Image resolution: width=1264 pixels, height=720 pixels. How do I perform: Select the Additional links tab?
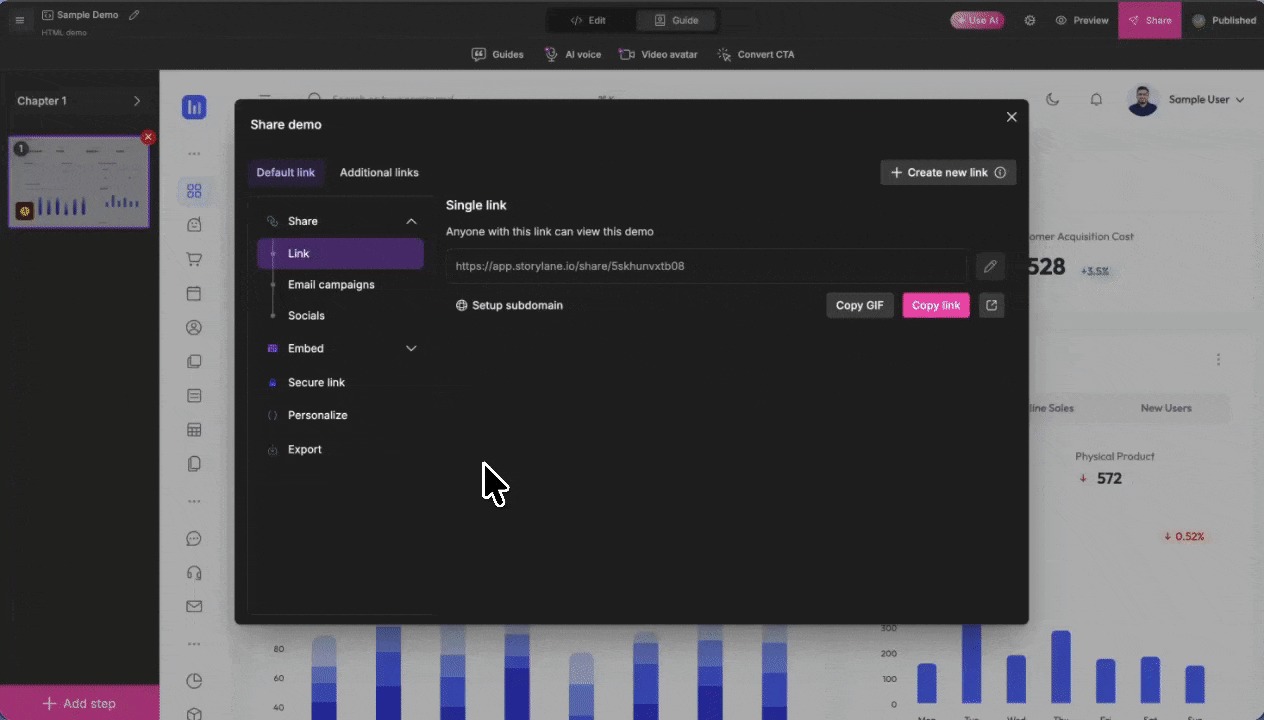pyautogui.click(x=379, y=172)
